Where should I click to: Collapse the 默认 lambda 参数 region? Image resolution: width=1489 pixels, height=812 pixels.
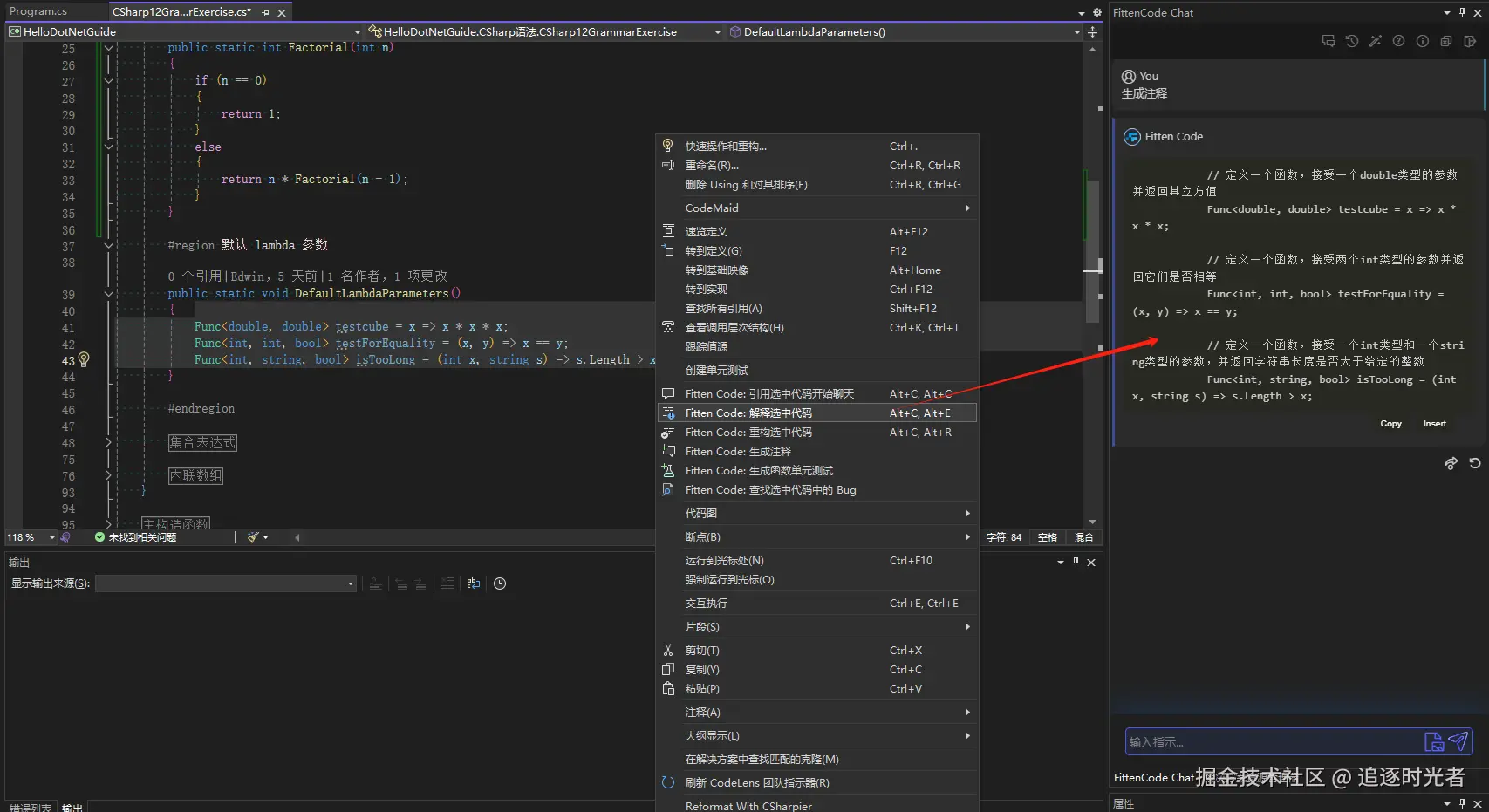(108, 245)
